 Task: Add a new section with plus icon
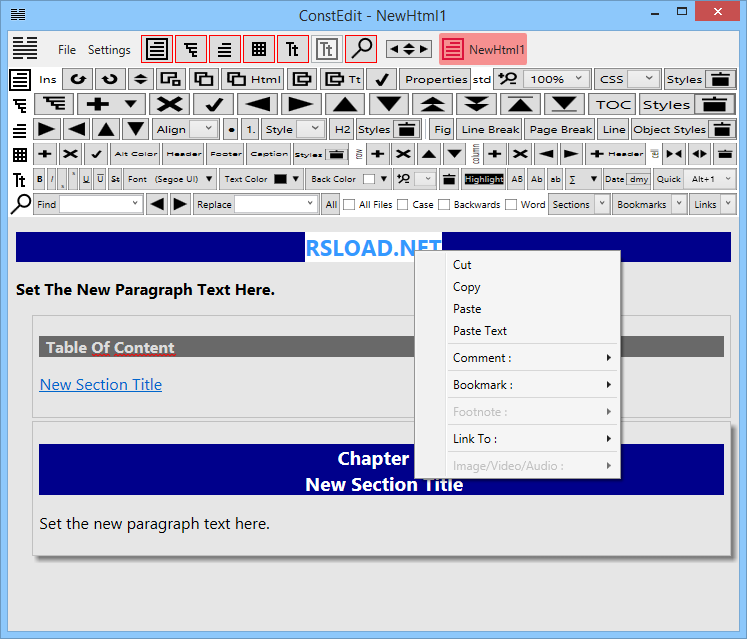[98, 104]
